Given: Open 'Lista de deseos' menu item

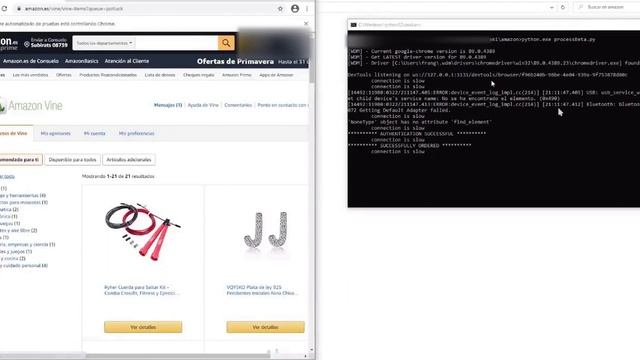Looking at the screenshot, I should point(160,75).
